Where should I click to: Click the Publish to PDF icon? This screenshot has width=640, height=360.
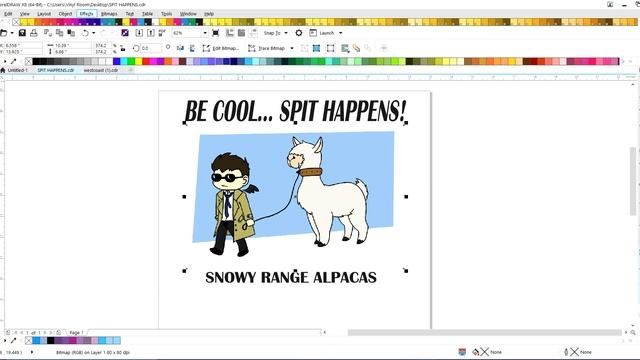[x=162, y=33]
